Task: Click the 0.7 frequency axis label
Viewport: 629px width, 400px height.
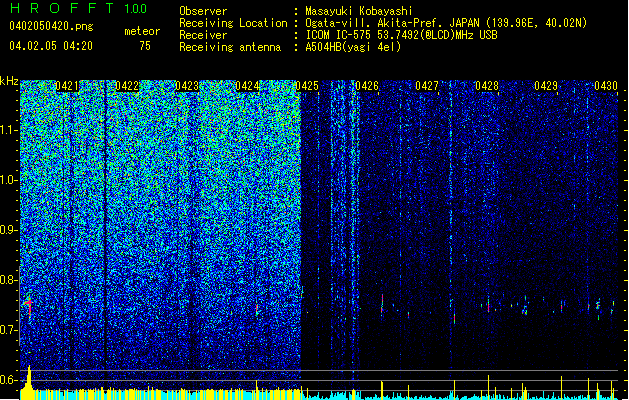Action: [9, 330]
